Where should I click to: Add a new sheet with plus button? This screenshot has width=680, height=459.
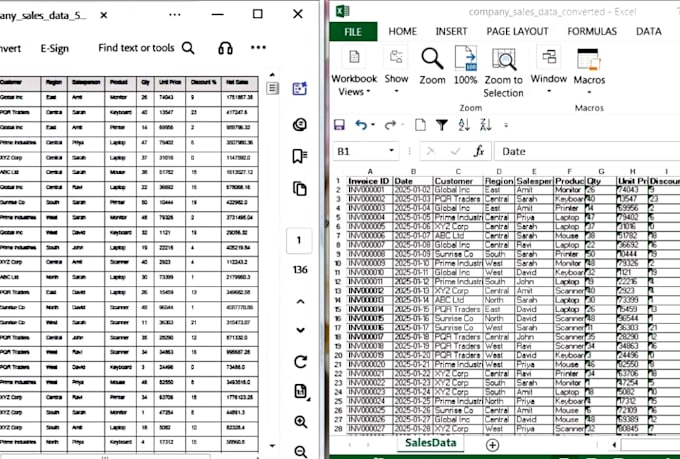click(x=492, y=445)
